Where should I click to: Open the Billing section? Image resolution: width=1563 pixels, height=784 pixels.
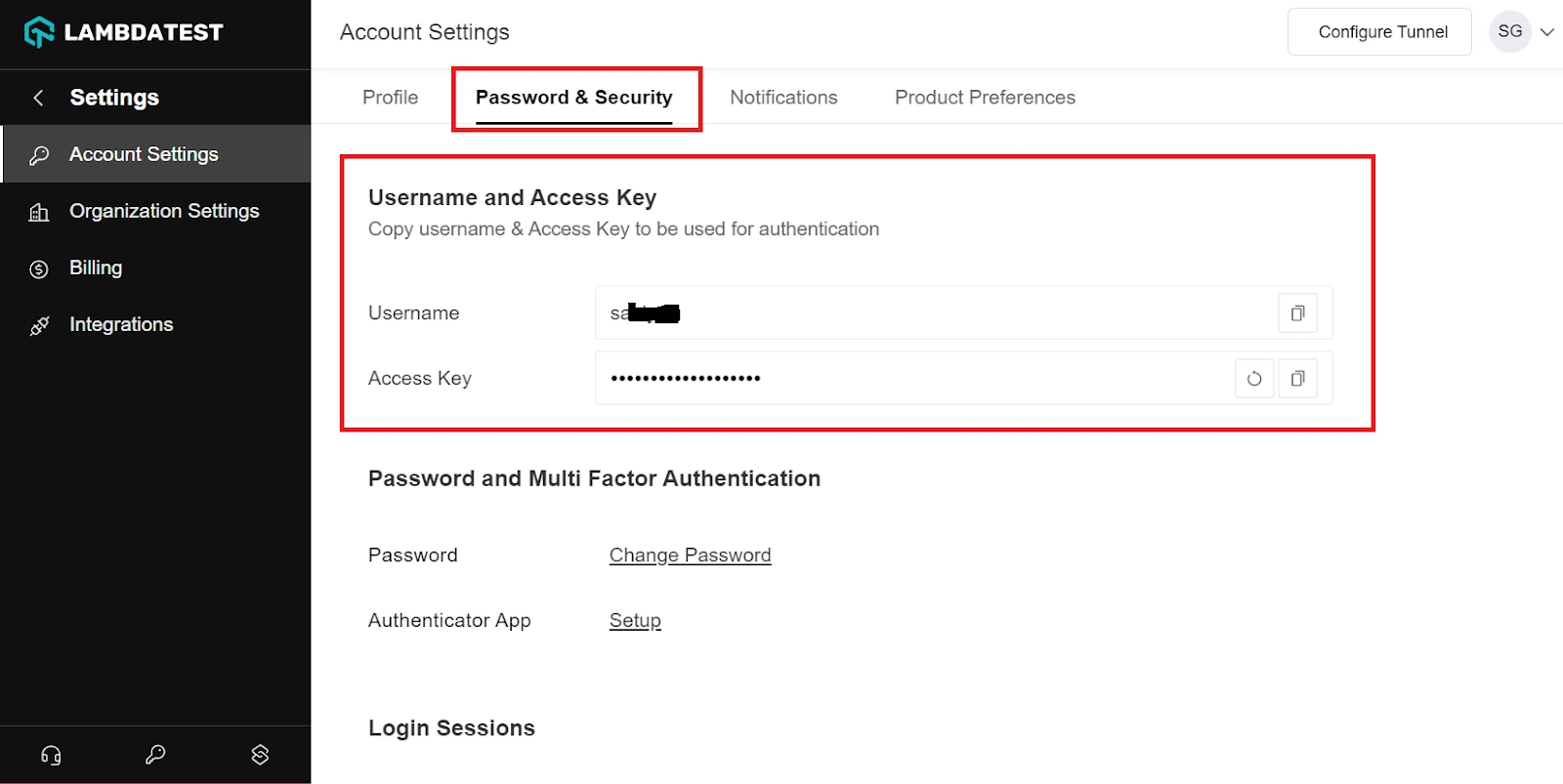[x=96, y=268]
